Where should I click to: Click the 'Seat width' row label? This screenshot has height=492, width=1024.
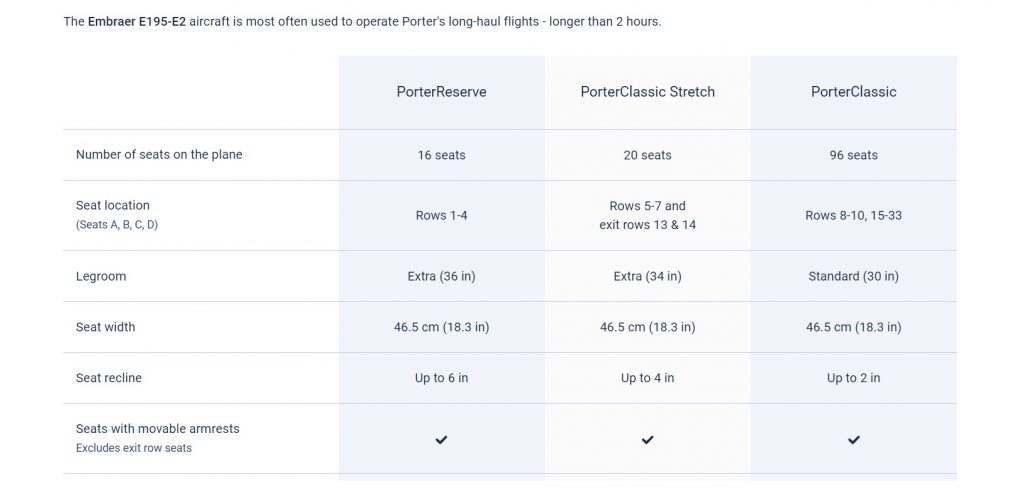coord(105,327)
